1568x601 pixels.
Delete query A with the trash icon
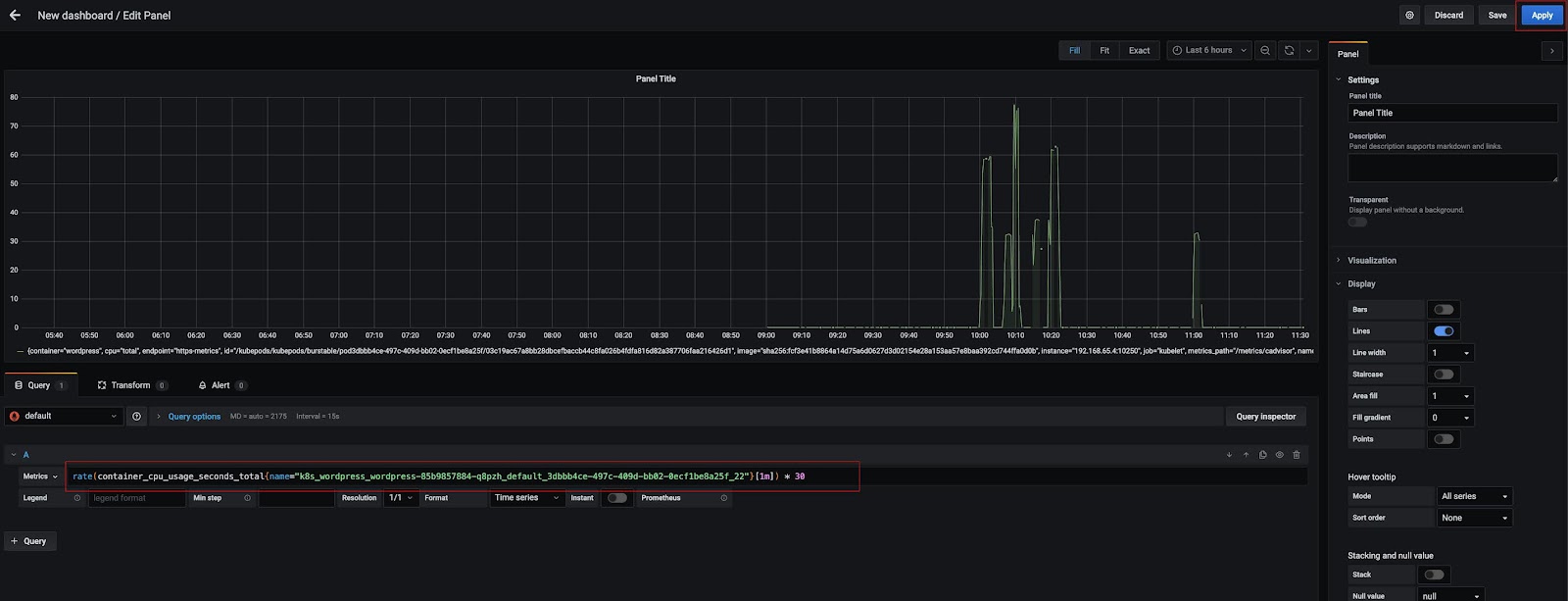(1297, 455)
